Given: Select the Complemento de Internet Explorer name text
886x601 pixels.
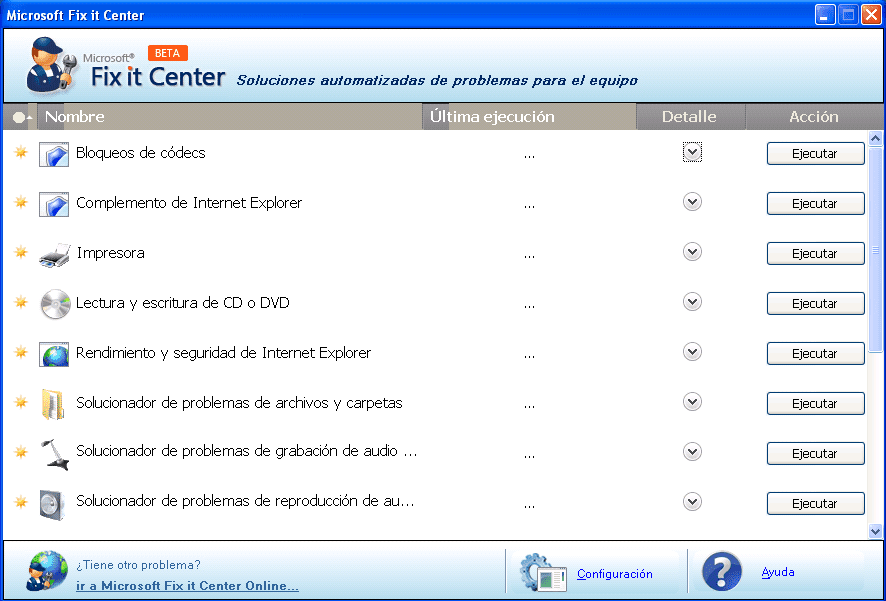Looking at the screenshot, I should (x=189, y=203).
